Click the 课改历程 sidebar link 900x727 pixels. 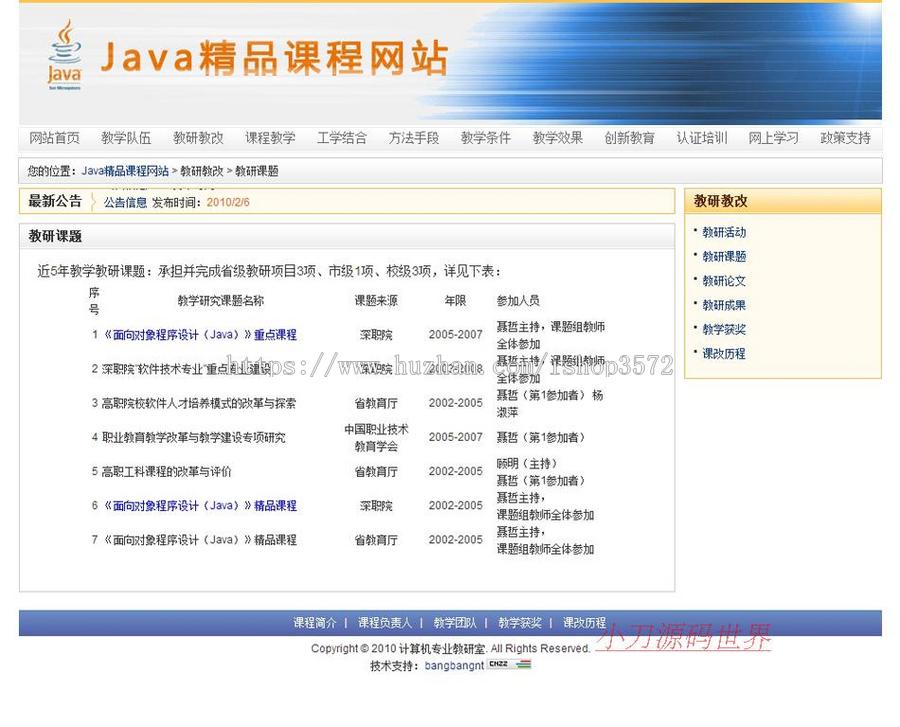pyautogui.click(x=724, y=354)
